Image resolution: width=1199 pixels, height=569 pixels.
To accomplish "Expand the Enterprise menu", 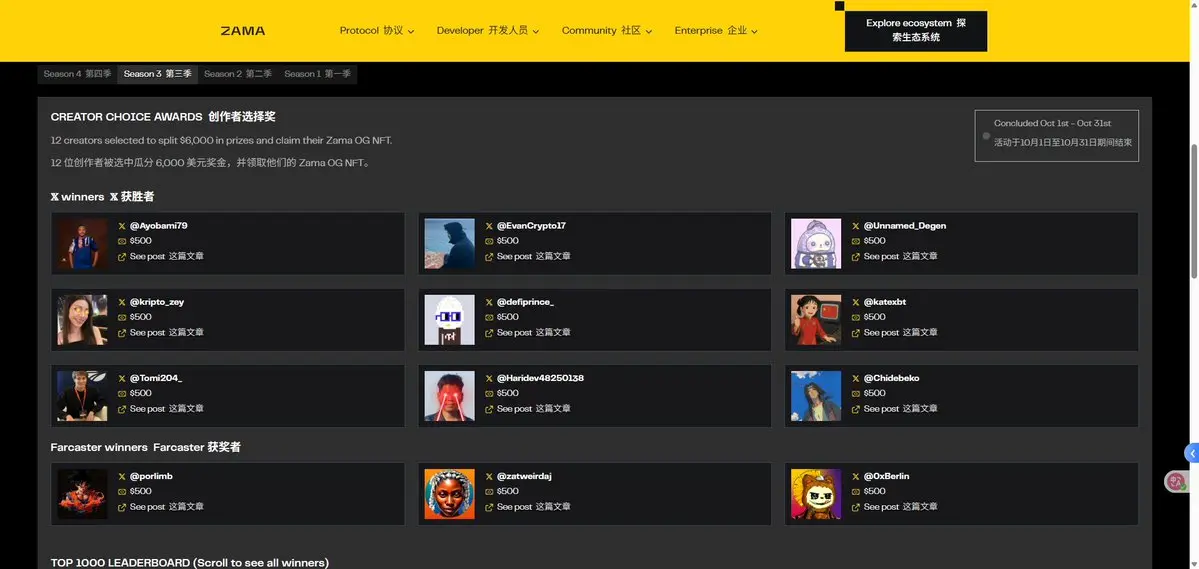I will (716, 31).
